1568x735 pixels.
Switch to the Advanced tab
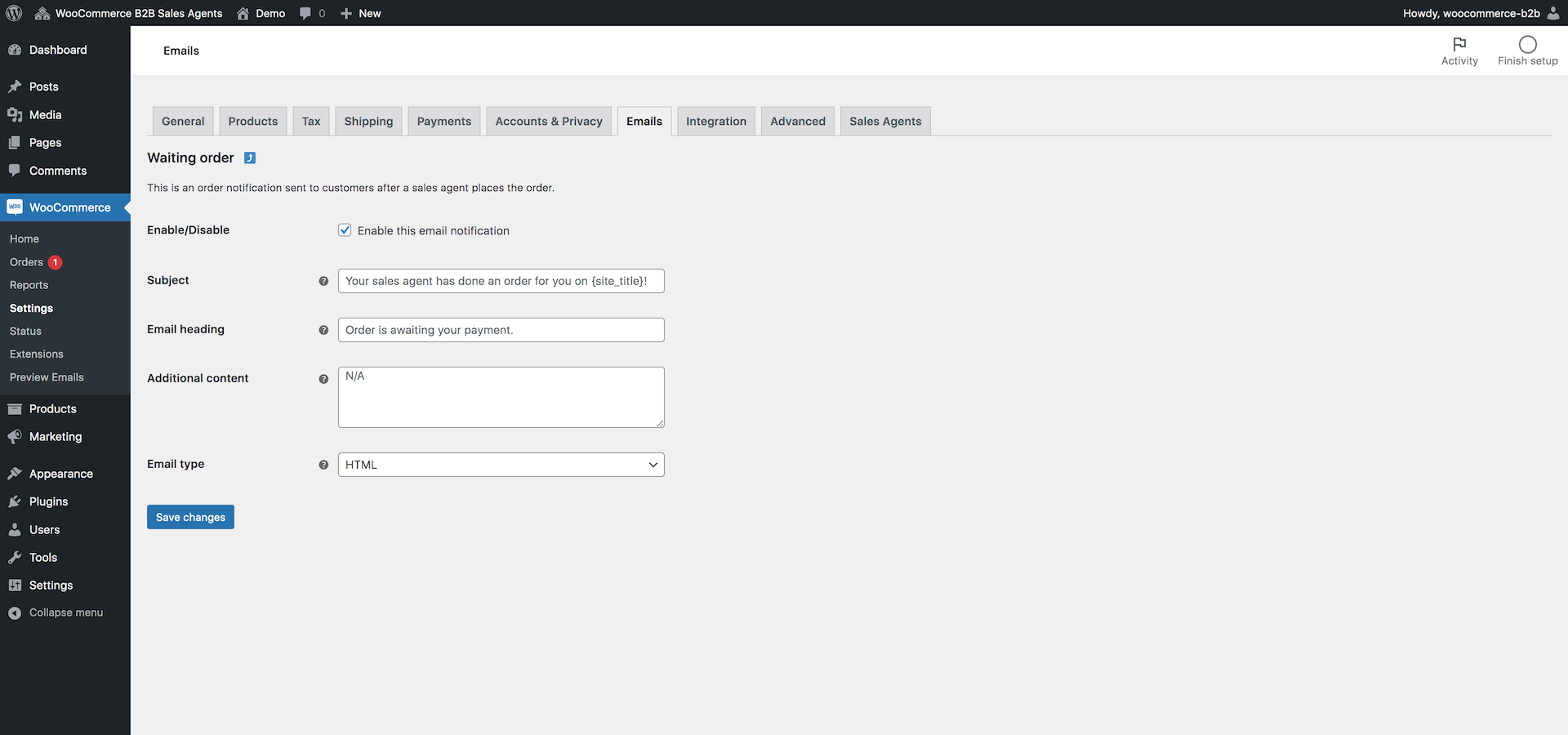click(x=798, y=121)
